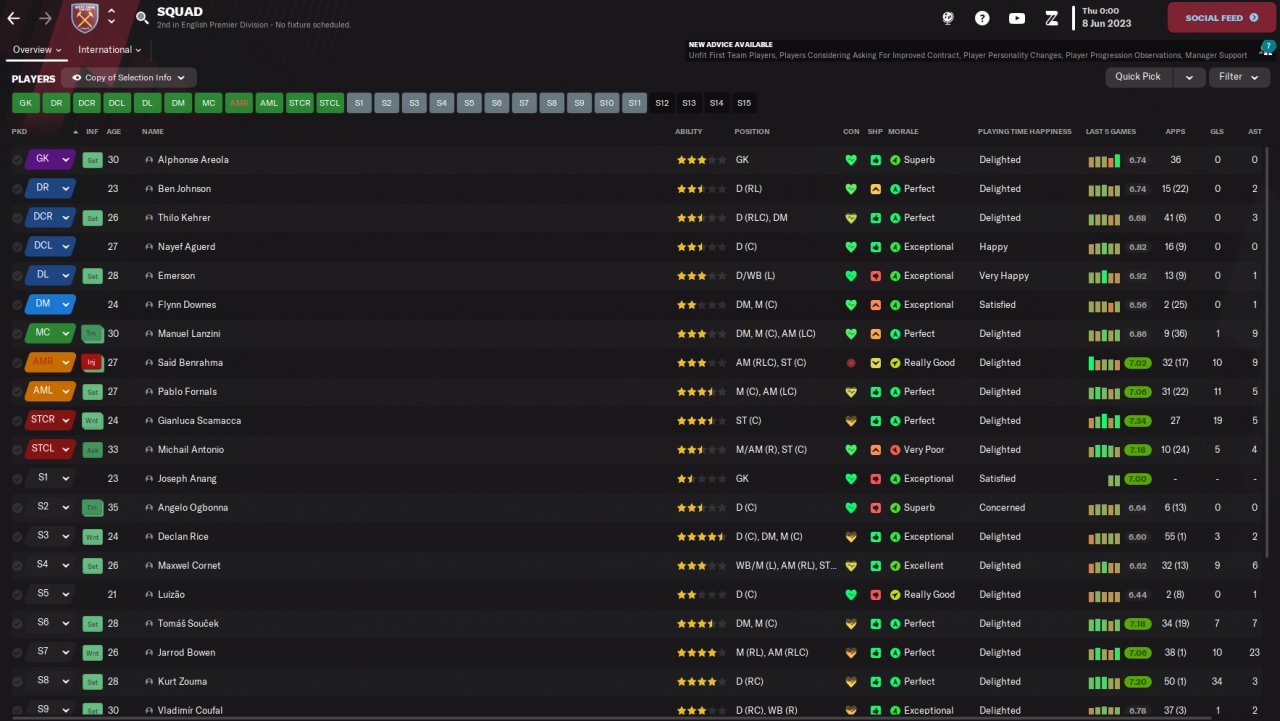
Task: Tick the selection circle for Declan Rice
Action: 17,537
